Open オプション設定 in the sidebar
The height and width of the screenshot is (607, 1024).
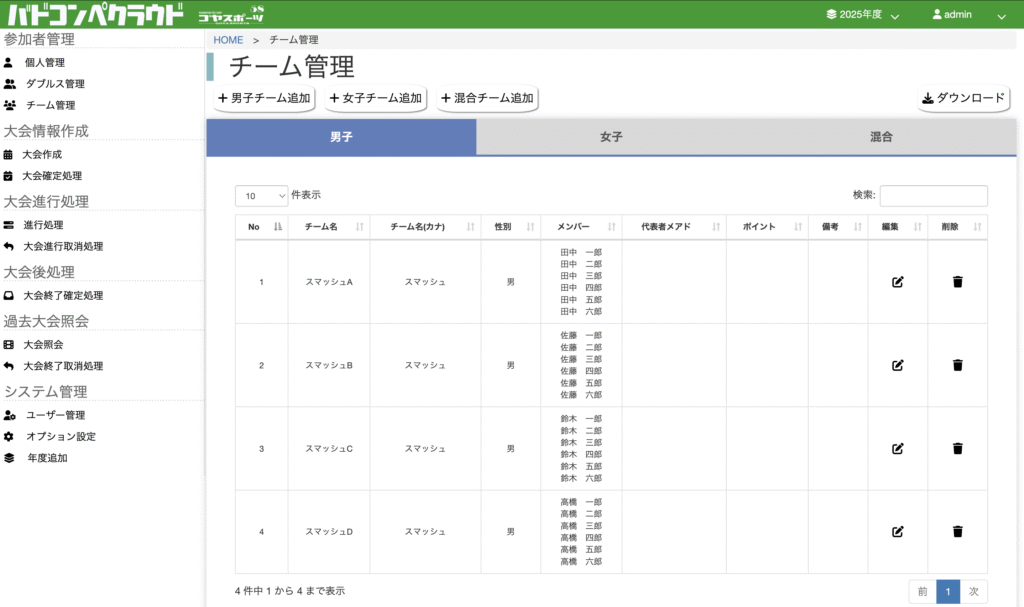tap(60, 437)
